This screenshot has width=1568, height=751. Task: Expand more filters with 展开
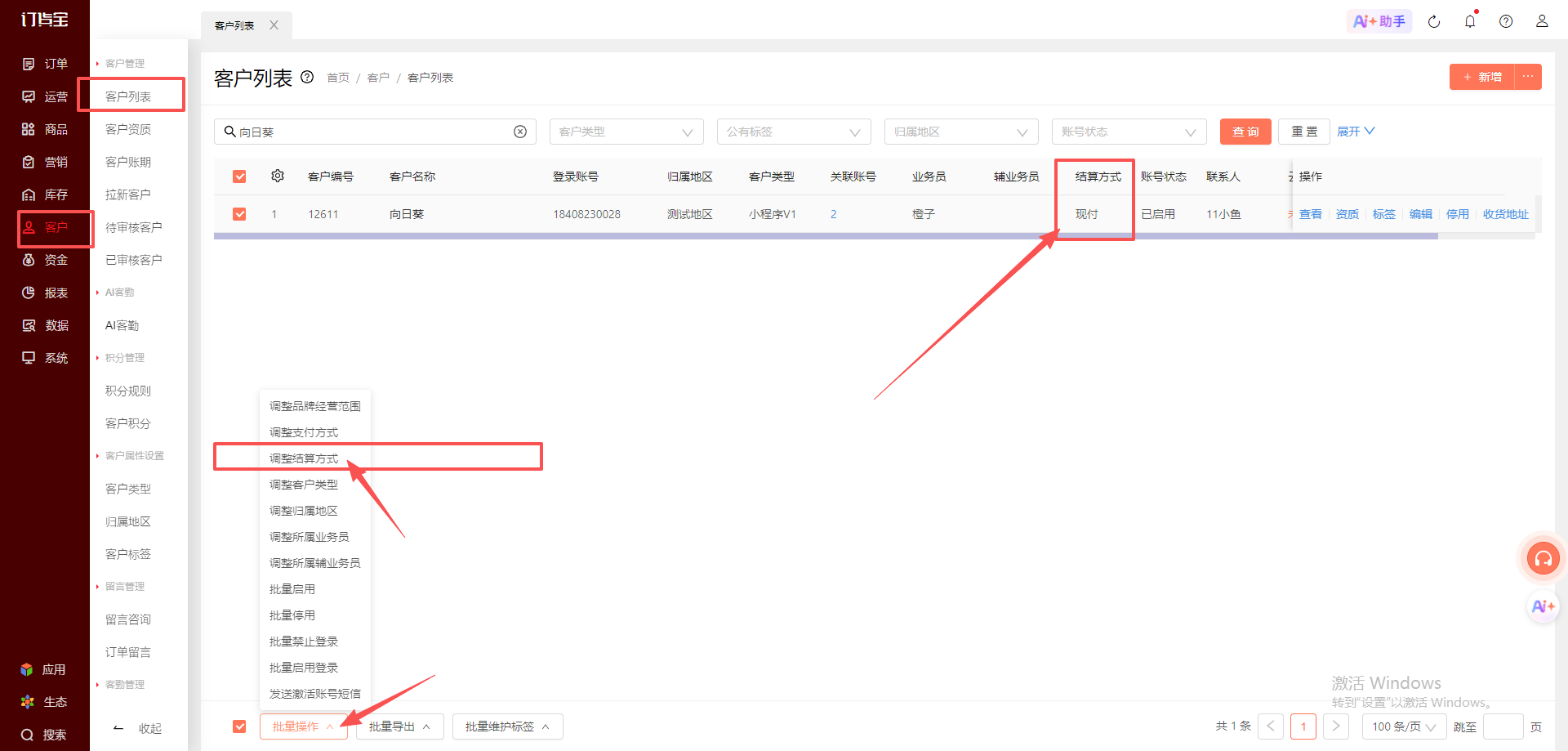coord(1356,132)
